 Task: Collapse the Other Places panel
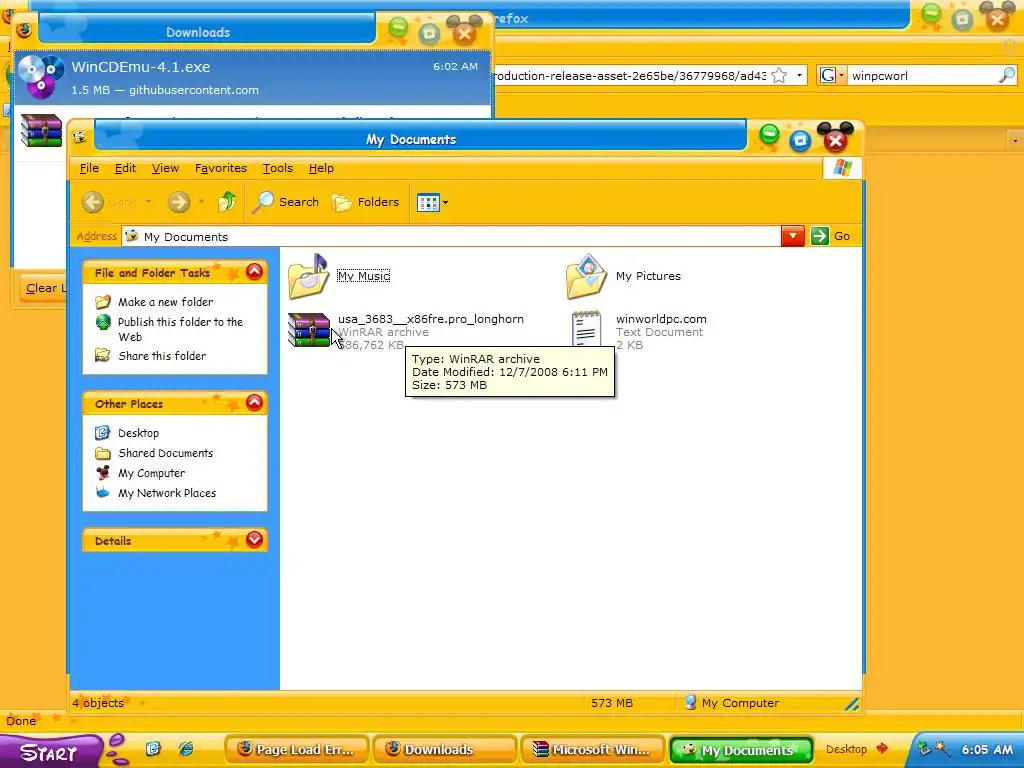[x=254, y=402]
